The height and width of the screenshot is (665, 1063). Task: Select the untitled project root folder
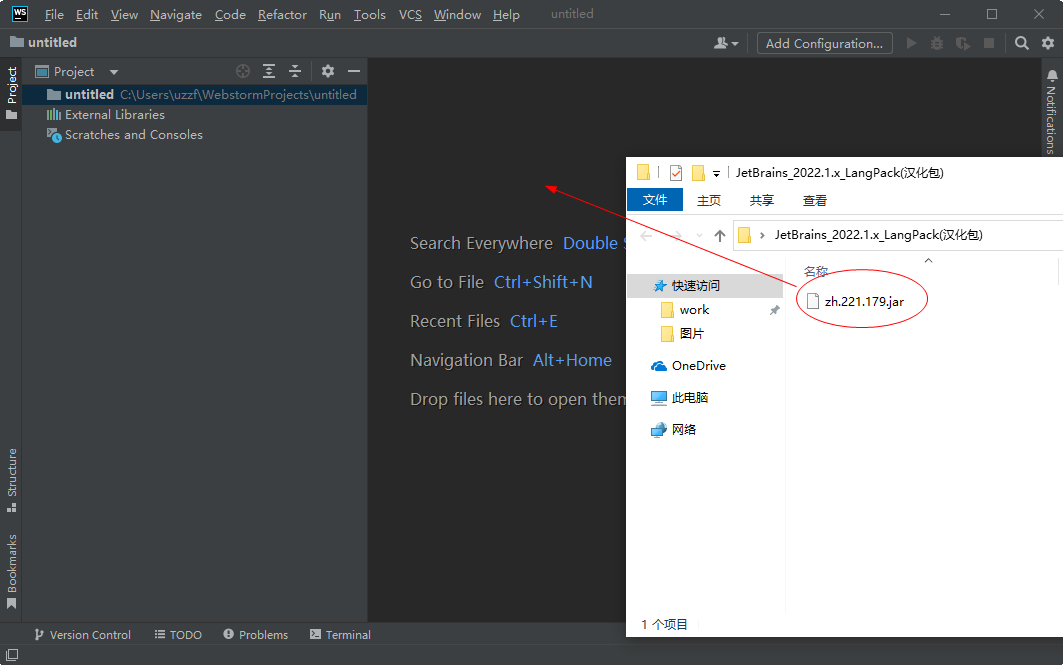click(195, 94)
